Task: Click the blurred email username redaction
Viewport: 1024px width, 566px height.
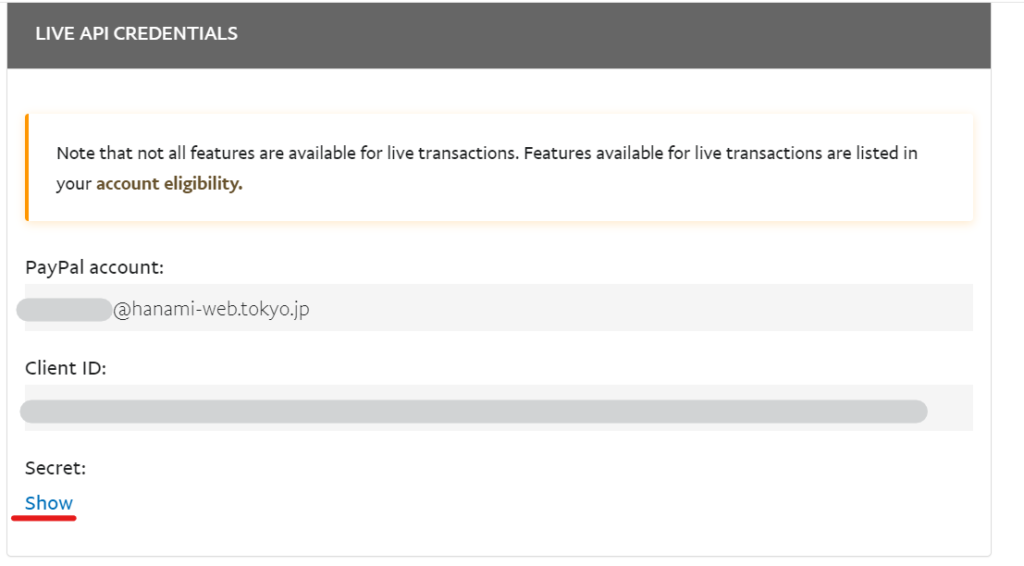Action: 64,309
